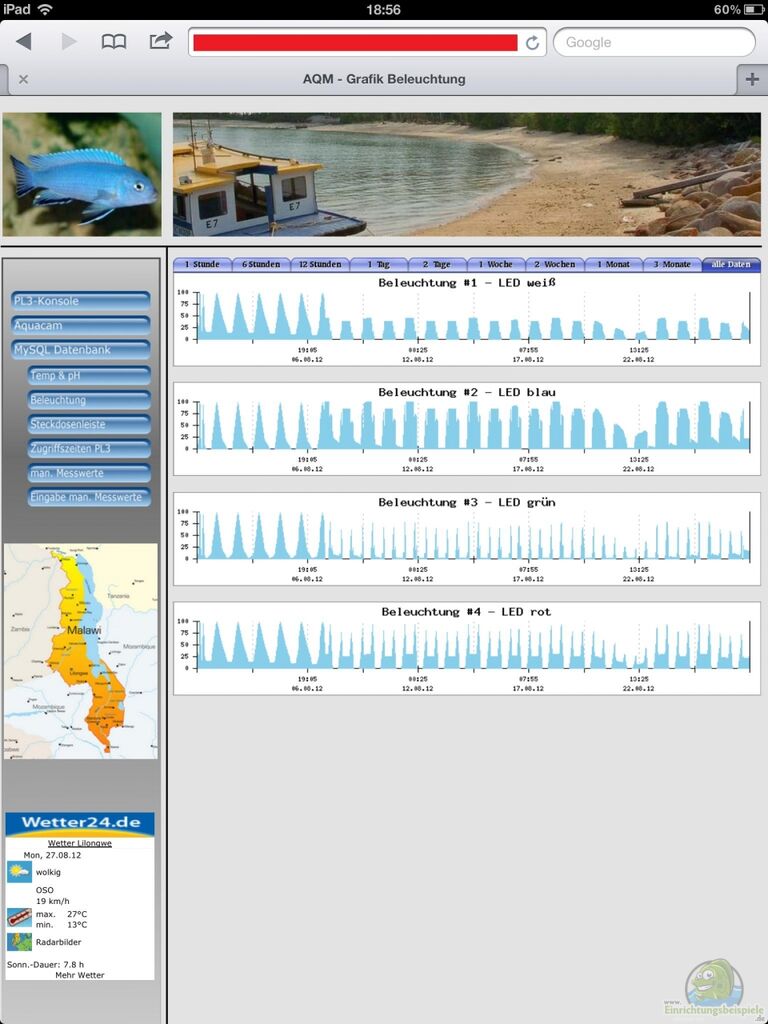Click the Radarbilder map icon
This screenshot has width=768, height=1024.
click(x=19, y=942)
